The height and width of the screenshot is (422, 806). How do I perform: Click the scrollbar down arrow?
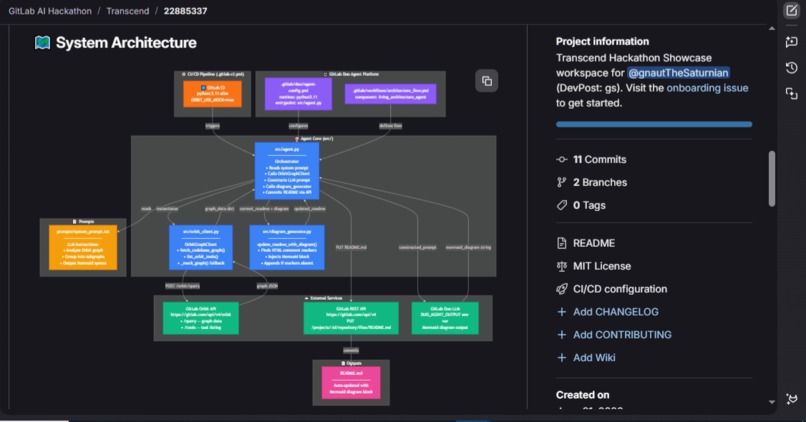click(772, 402)
